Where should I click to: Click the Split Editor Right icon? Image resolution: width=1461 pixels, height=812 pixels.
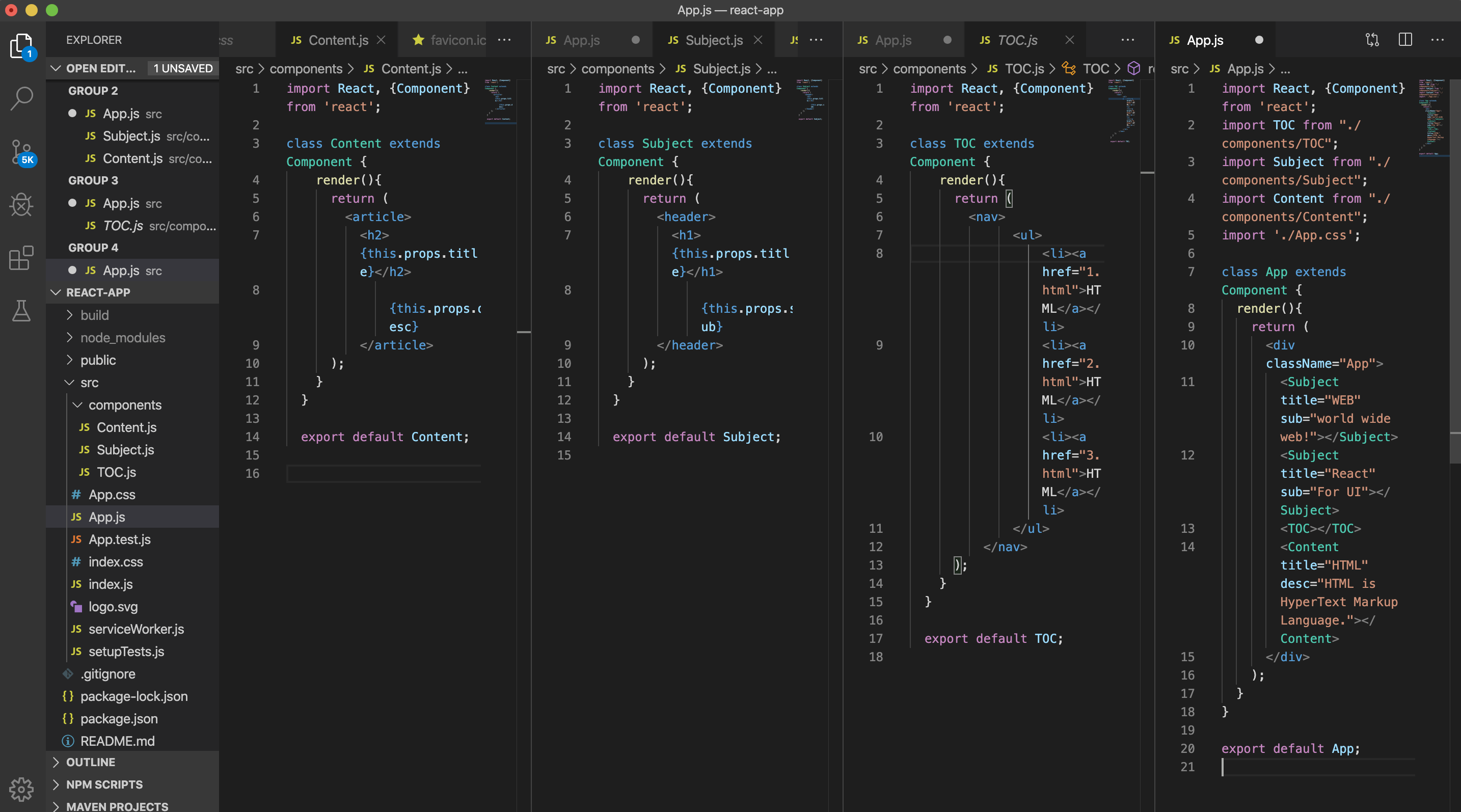[x=1405, y=40]
